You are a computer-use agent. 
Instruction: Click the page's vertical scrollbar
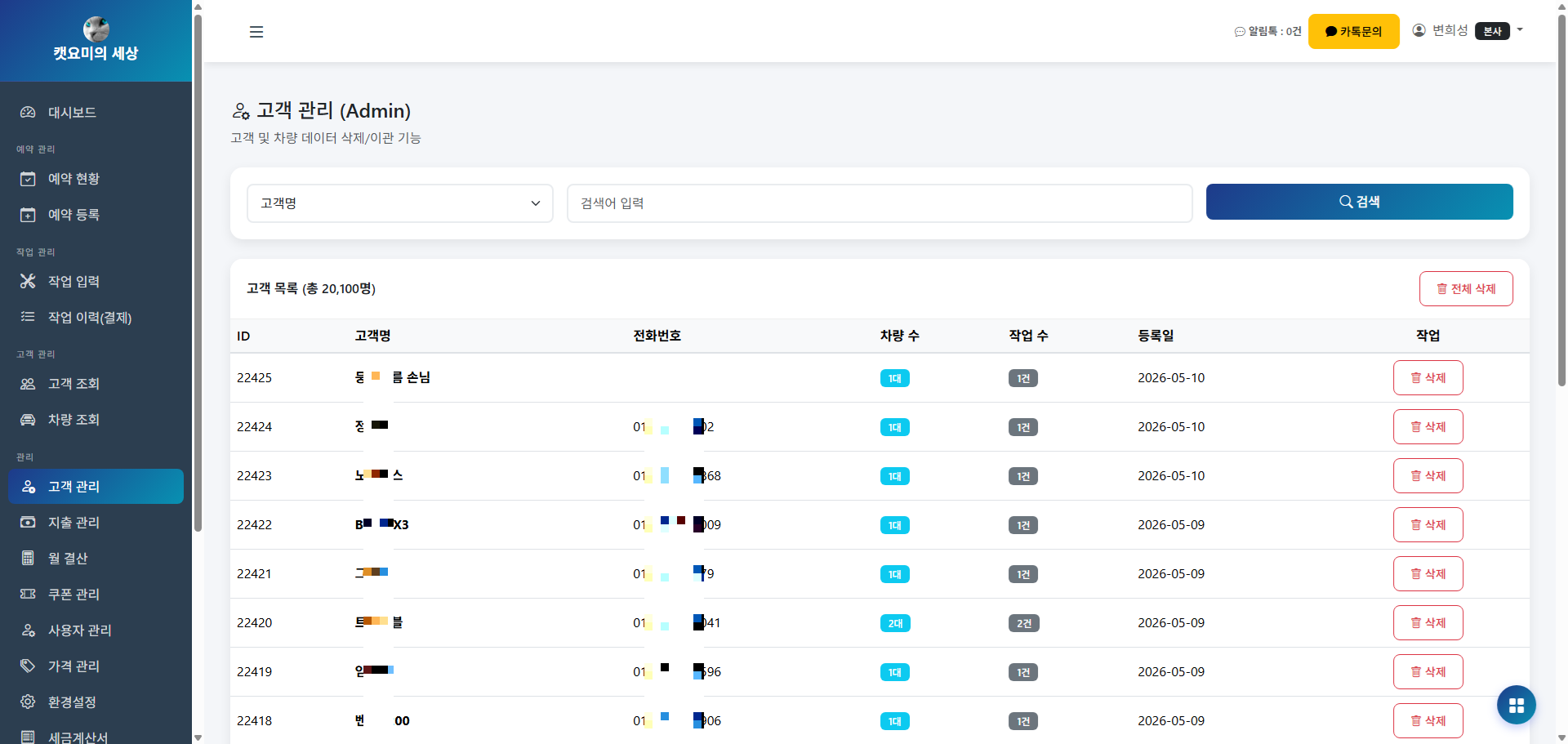tap(1561, 200)
